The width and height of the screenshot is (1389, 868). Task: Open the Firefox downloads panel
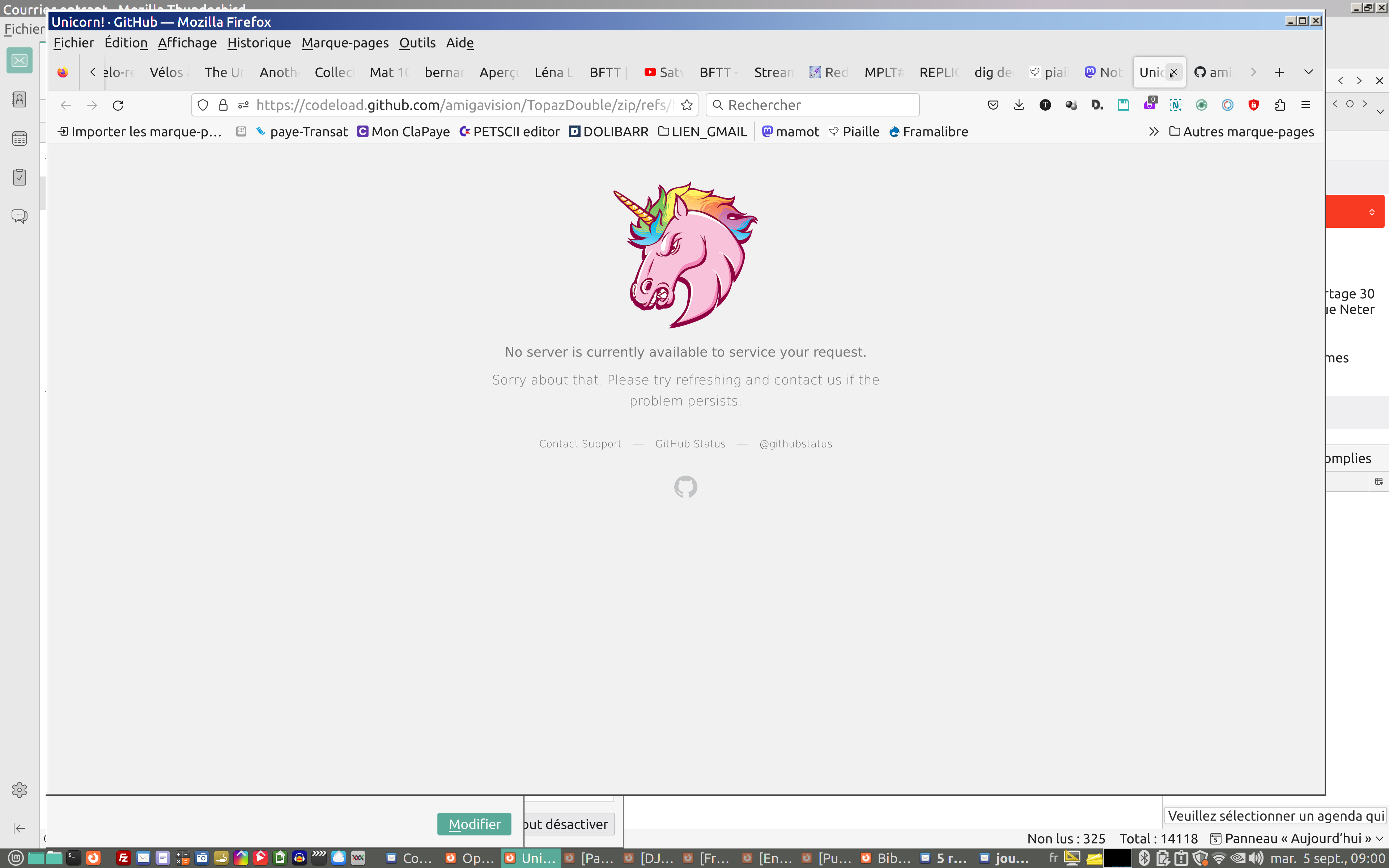pyautogui.click(x=1019, y=105)
